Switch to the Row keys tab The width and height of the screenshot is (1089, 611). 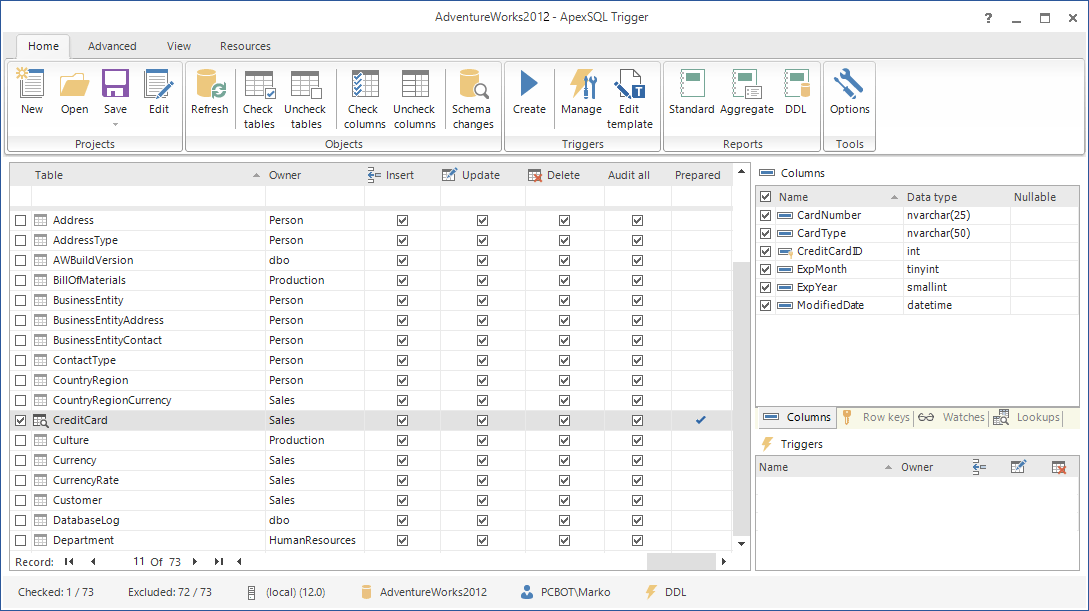click(884, 417)
